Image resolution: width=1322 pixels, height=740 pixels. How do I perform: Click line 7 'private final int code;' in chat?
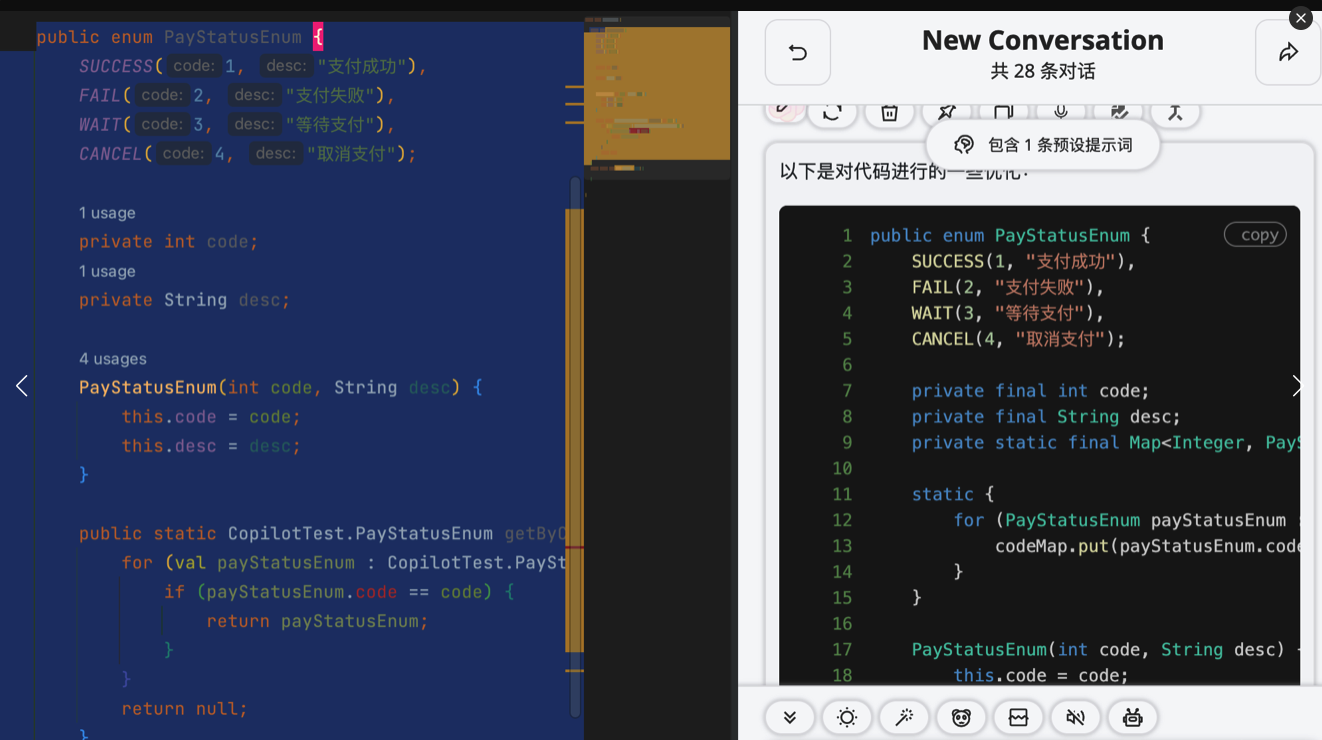click(x=1030, y=390)
